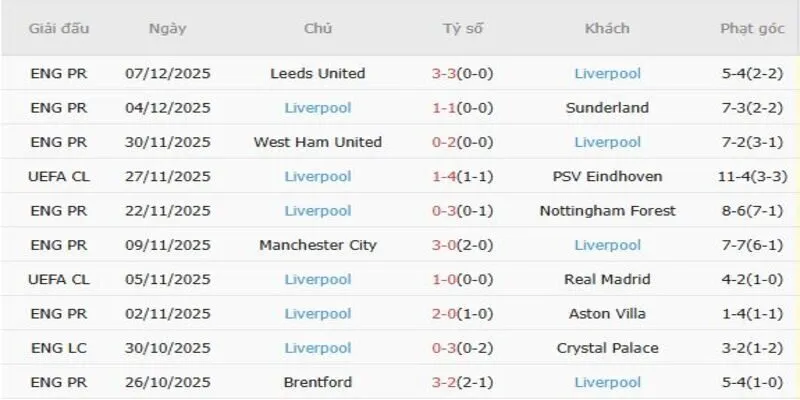Click the Giải đấu column header
The image size is (800, 400).
click(59, 28)
